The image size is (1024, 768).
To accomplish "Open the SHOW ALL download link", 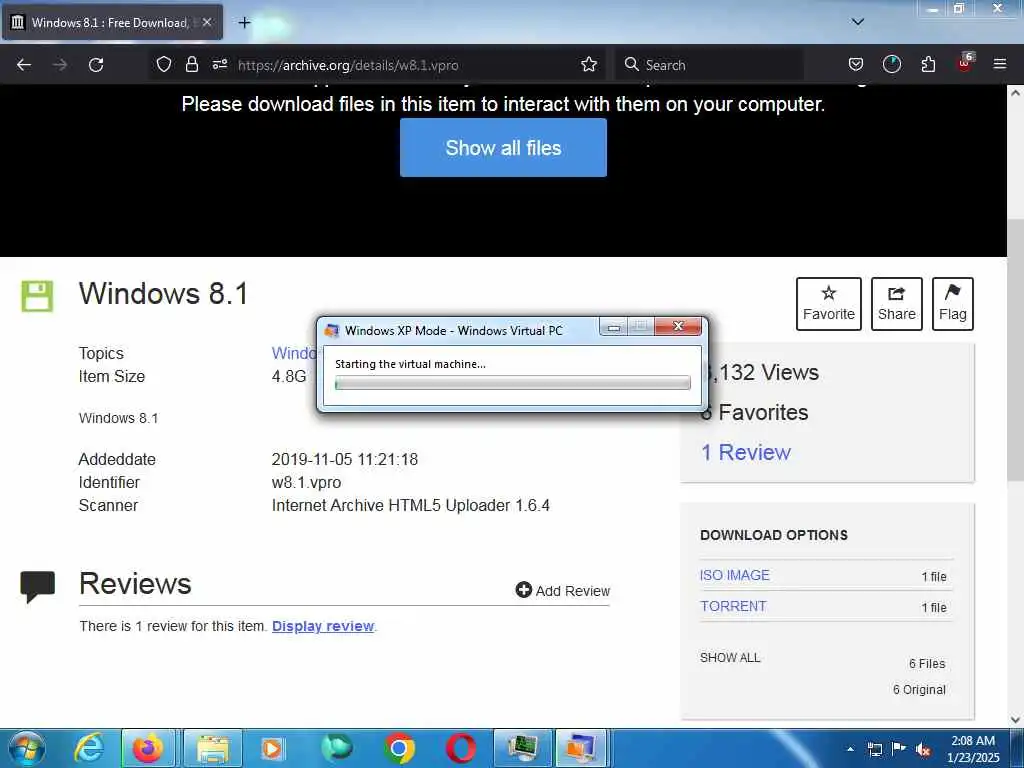I will point(730,658).
